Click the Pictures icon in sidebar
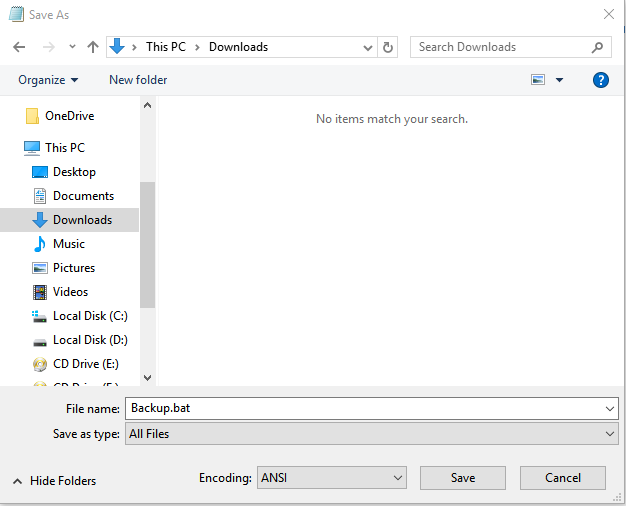The image size is (626, 506). [40, 268]
